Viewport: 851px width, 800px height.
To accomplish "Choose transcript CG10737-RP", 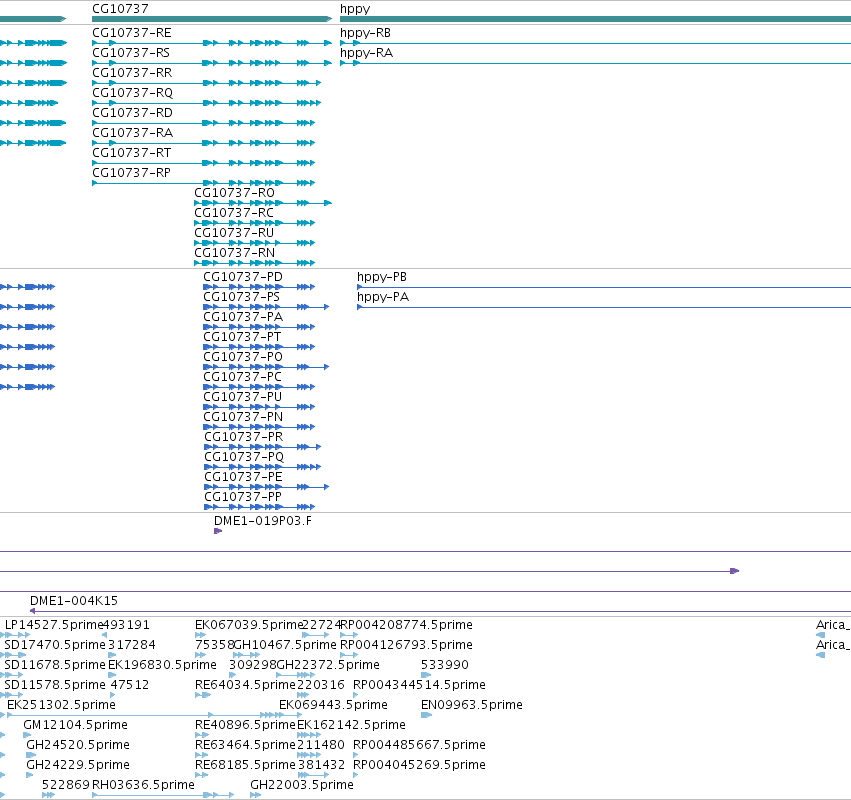I will (x=131, y=173).
